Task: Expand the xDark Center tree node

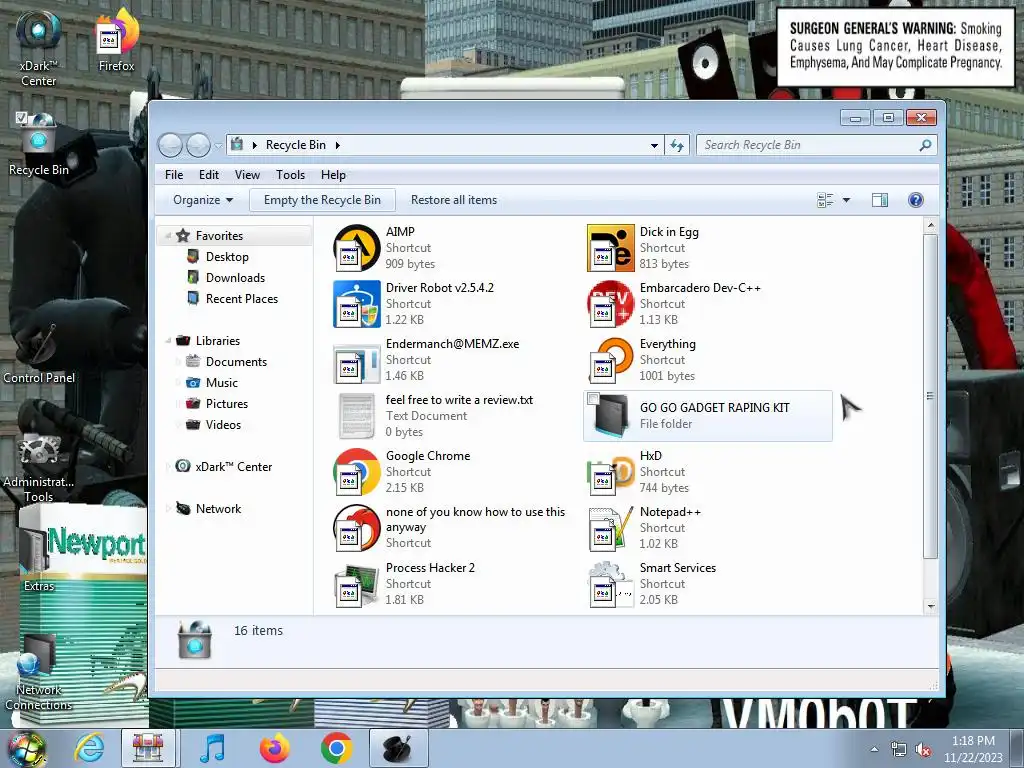Action: point(168,467)
